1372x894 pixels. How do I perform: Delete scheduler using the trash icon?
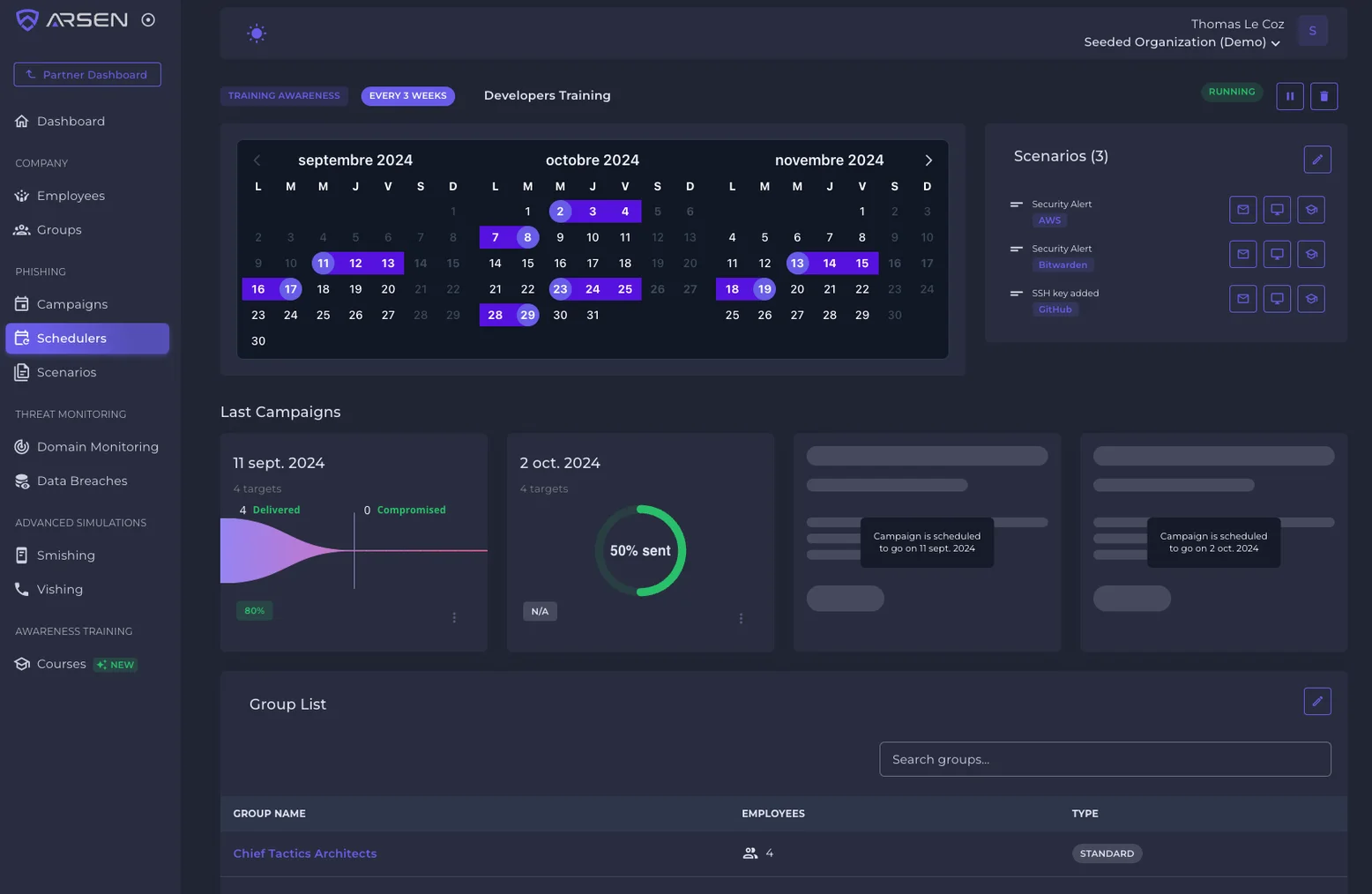click(x=1324, y=96)
